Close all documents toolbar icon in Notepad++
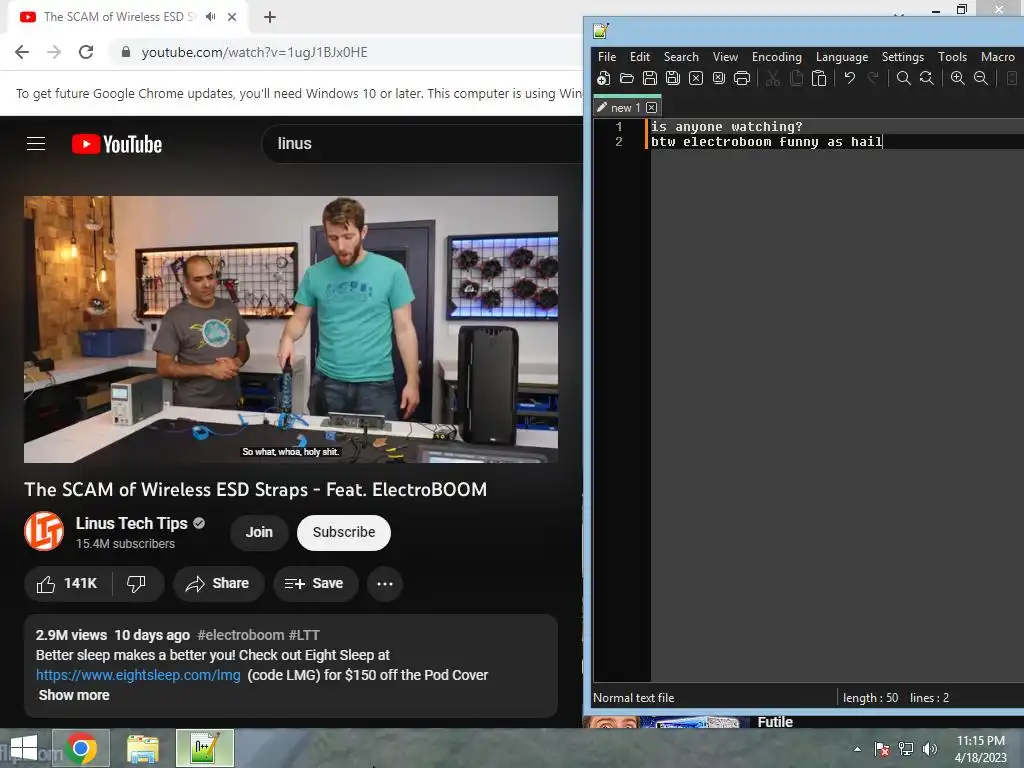1024x768 pixels. click(x=718, y=78)
